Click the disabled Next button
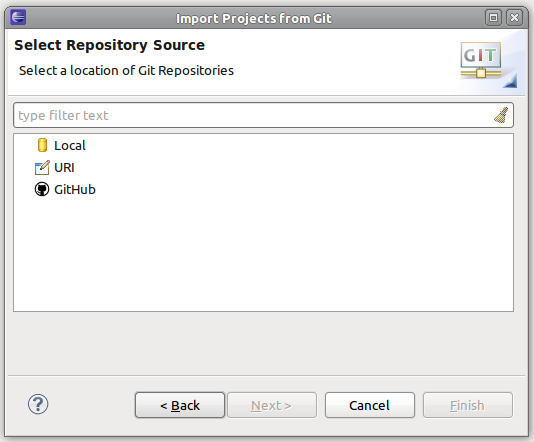This screenshot has width=534, height=442. pos(272,405)
